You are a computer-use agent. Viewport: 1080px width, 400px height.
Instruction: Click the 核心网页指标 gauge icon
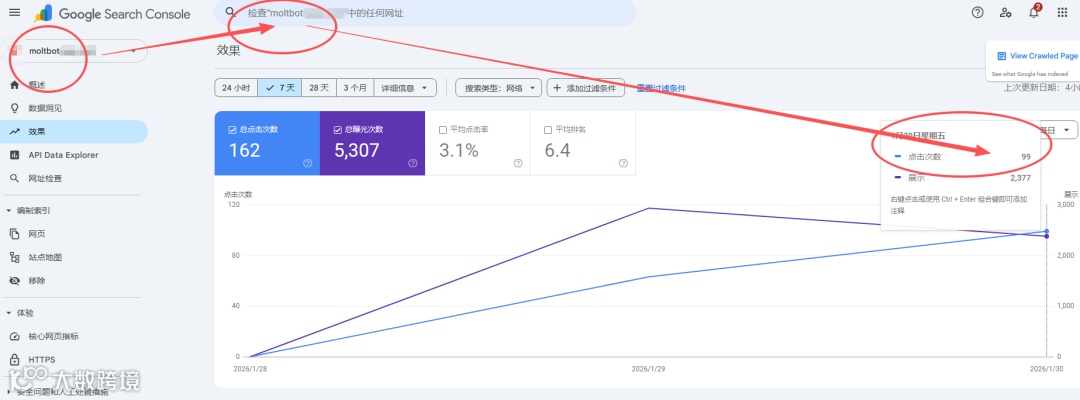point(14,336)
